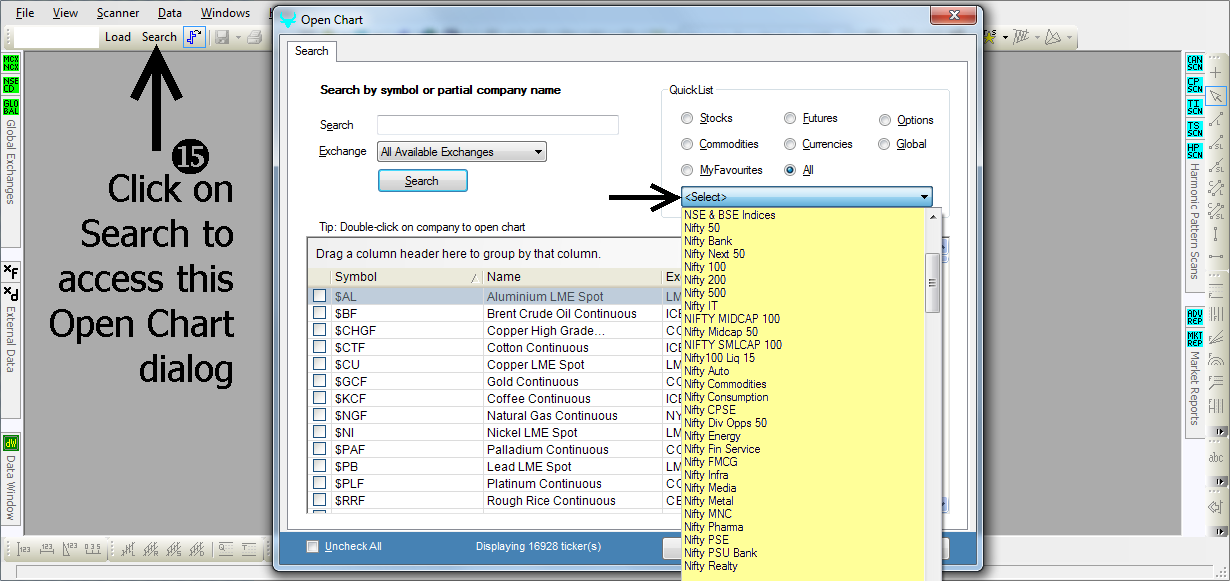Click the ADV REP report icon
This screenshot has height=581, width=1230.
click(x=1195, y=316)
